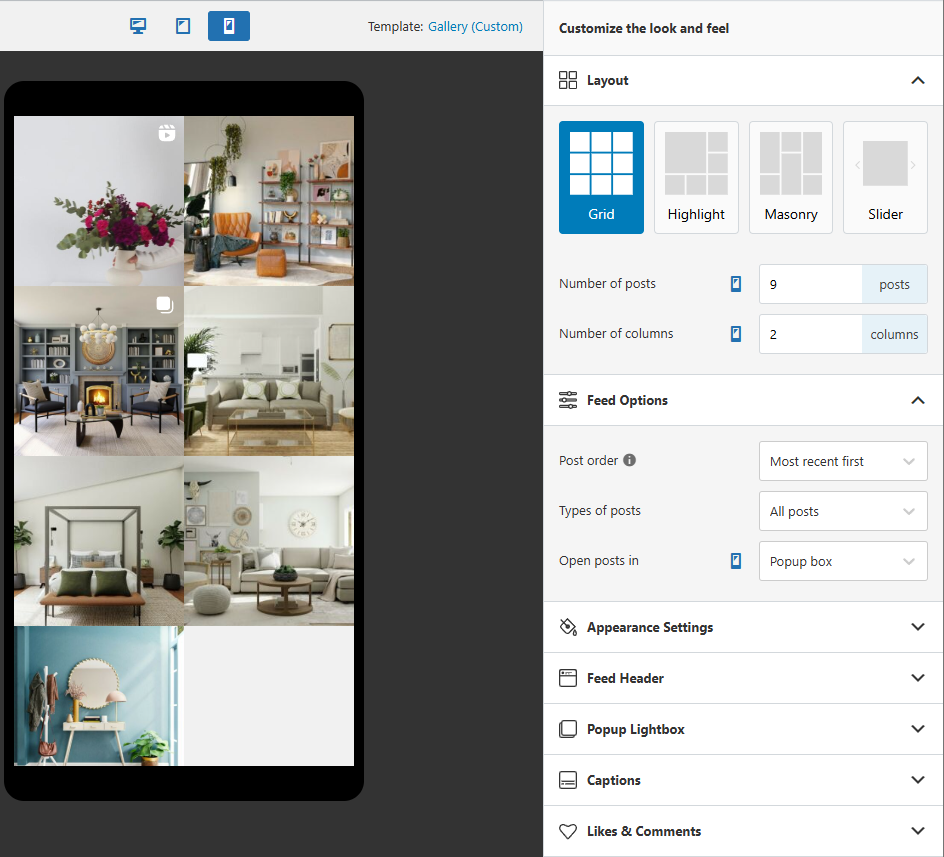944x857 pixels.
Task: Expand the Popup Lightbox section
Action: [x=917, y=729]
